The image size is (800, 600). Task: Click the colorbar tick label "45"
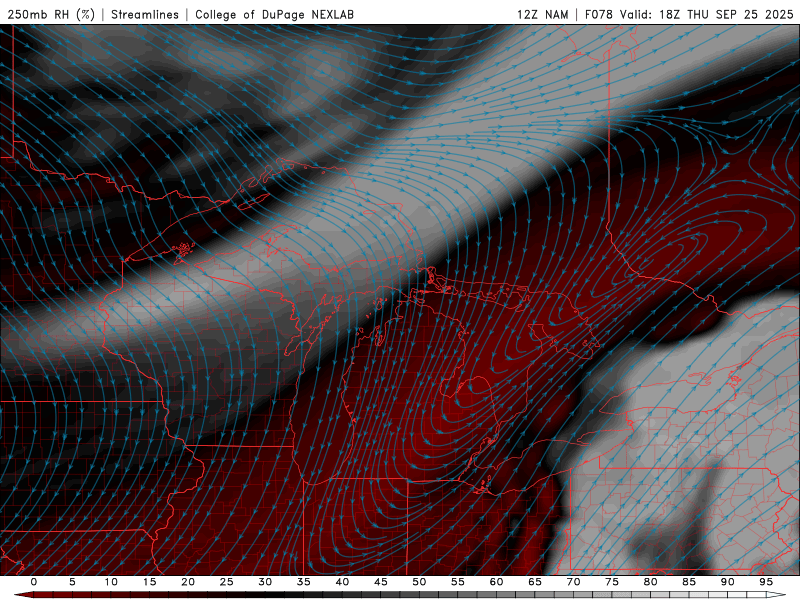pyautogui.click(x=381, y=582)
